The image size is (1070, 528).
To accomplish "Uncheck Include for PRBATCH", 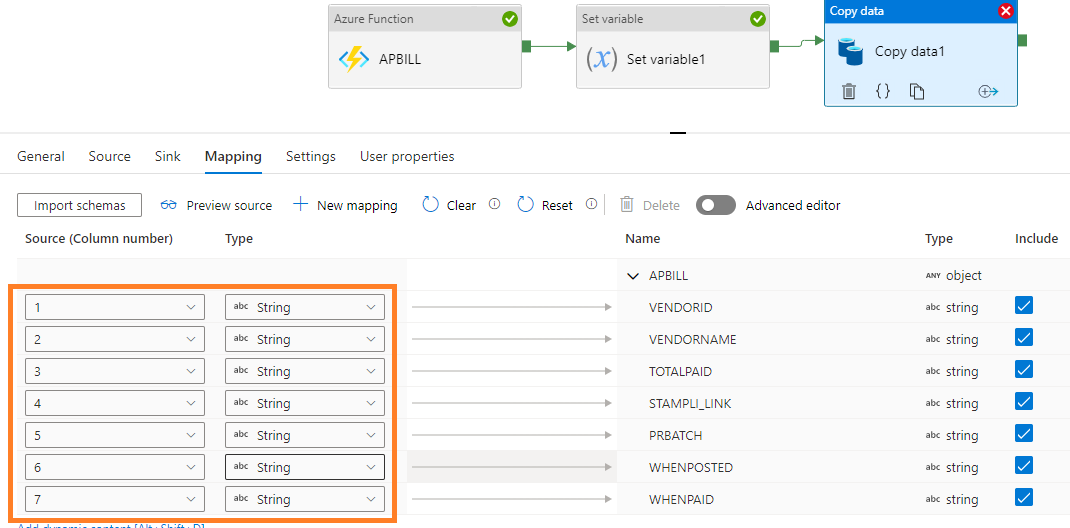I will coord(1024,433).
